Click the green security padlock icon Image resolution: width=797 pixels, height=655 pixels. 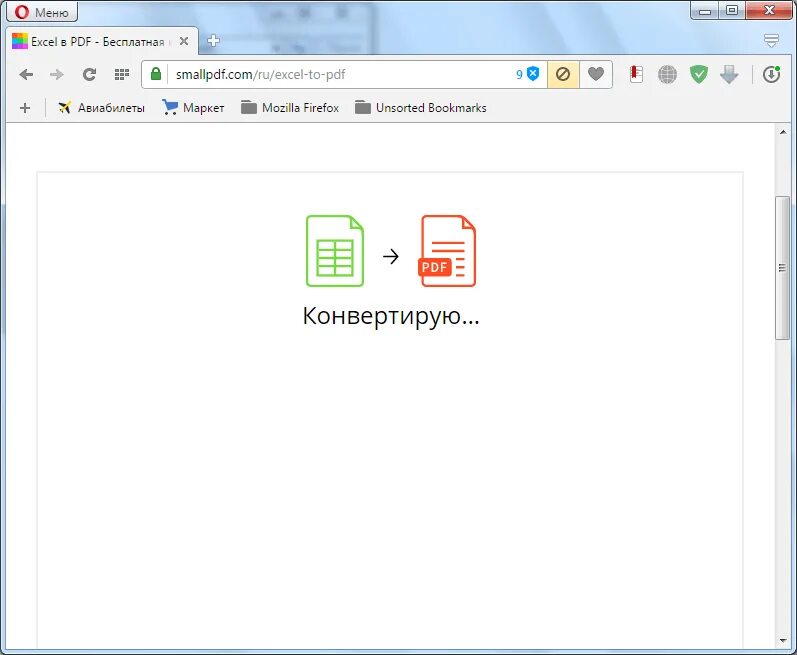[156, 74]
